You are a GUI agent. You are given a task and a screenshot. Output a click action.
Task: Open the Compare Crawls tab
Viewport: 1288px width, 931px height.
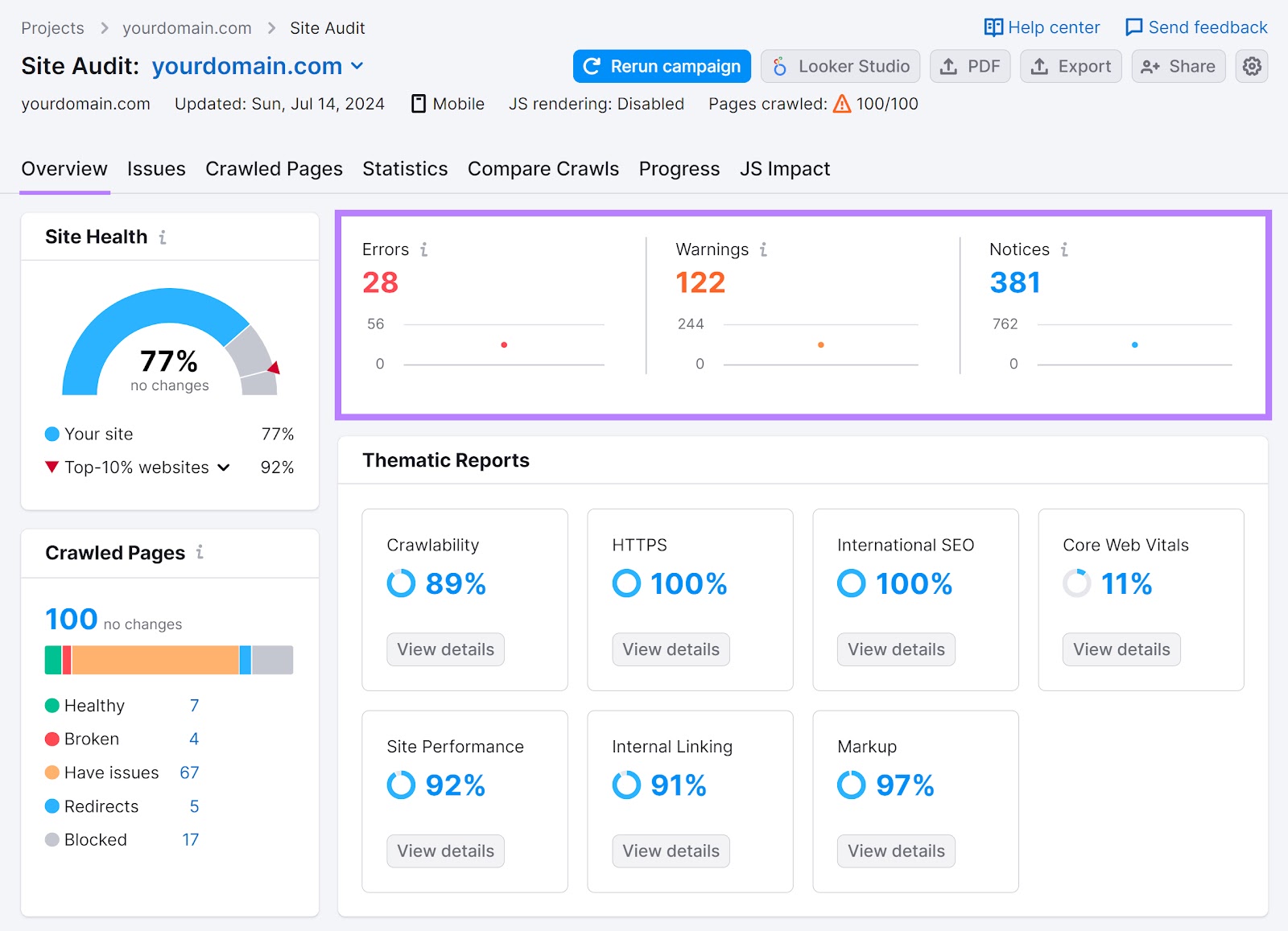(543, 169)
